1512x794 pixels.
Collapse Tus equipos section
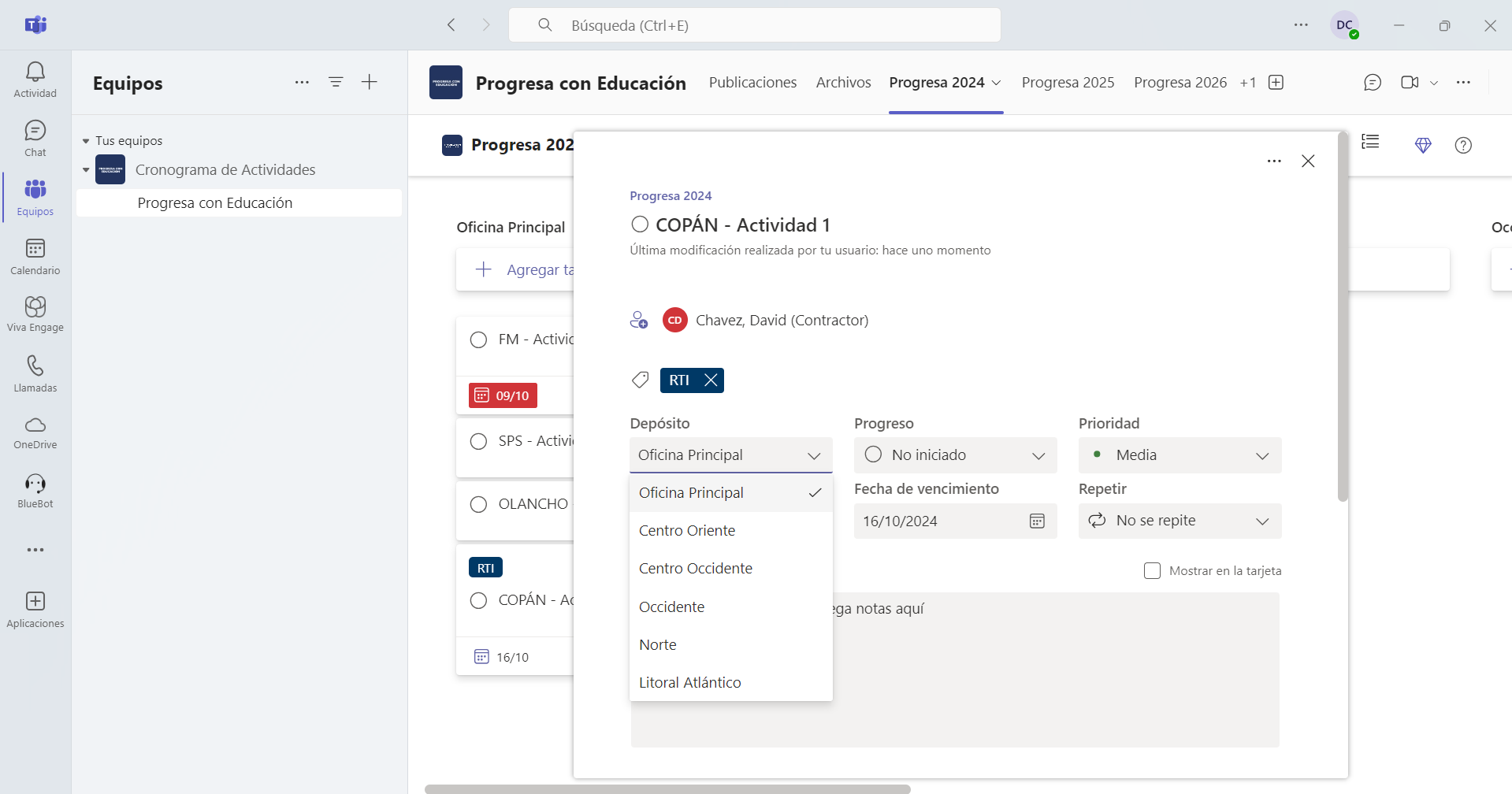(86, 141)
